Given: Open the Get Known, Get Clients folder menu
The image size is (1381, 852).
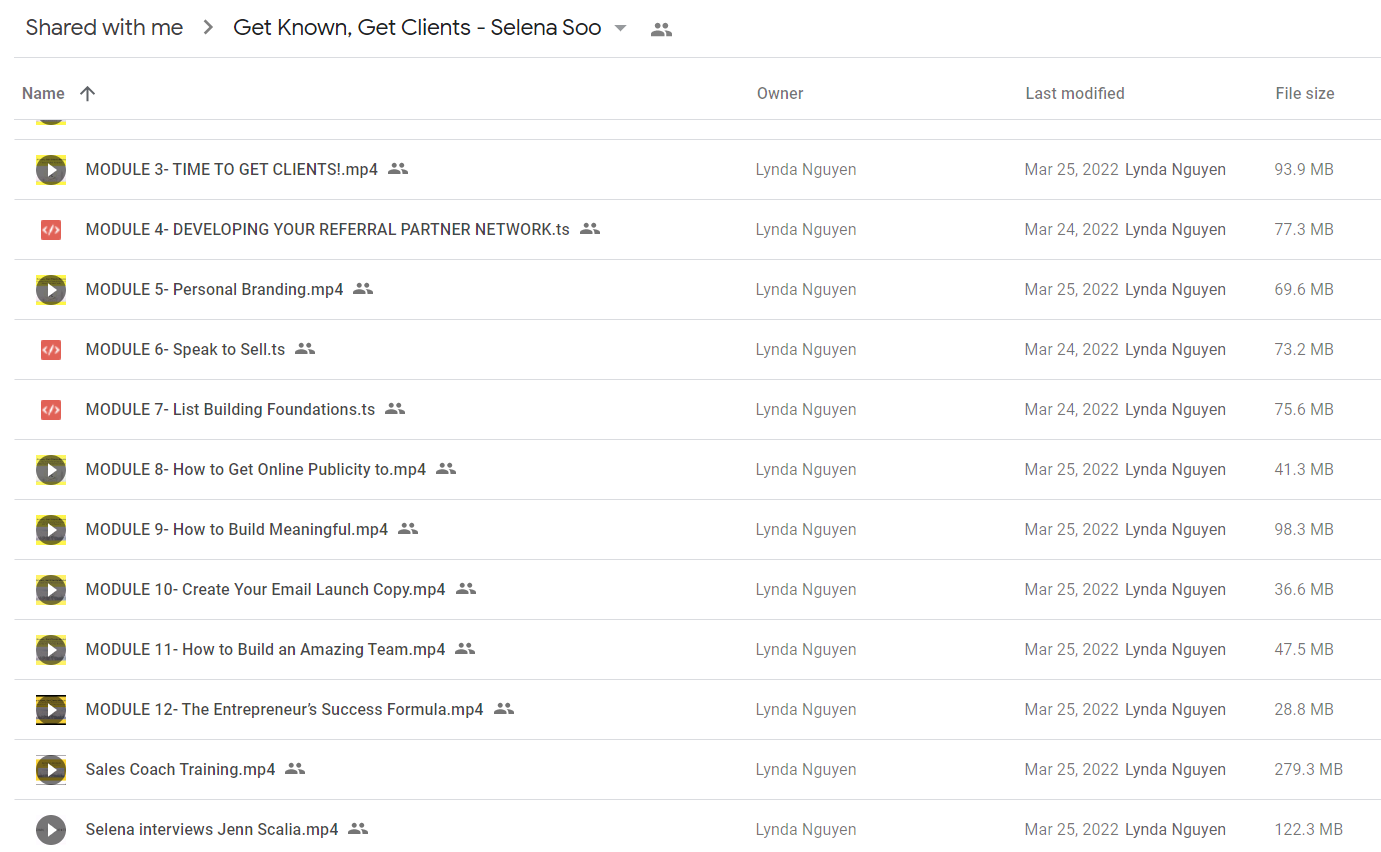Looking at the screenshot, I should tap(417, 28).
